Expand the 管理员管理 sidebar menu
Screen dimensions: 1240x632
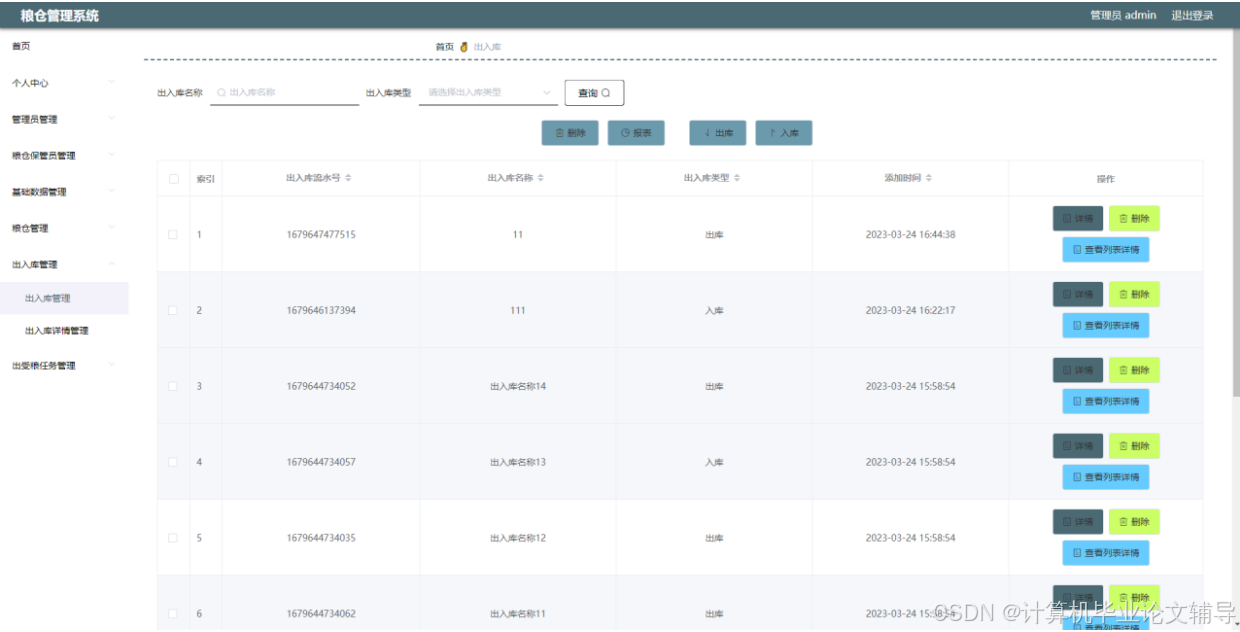(x=64, y=119)
